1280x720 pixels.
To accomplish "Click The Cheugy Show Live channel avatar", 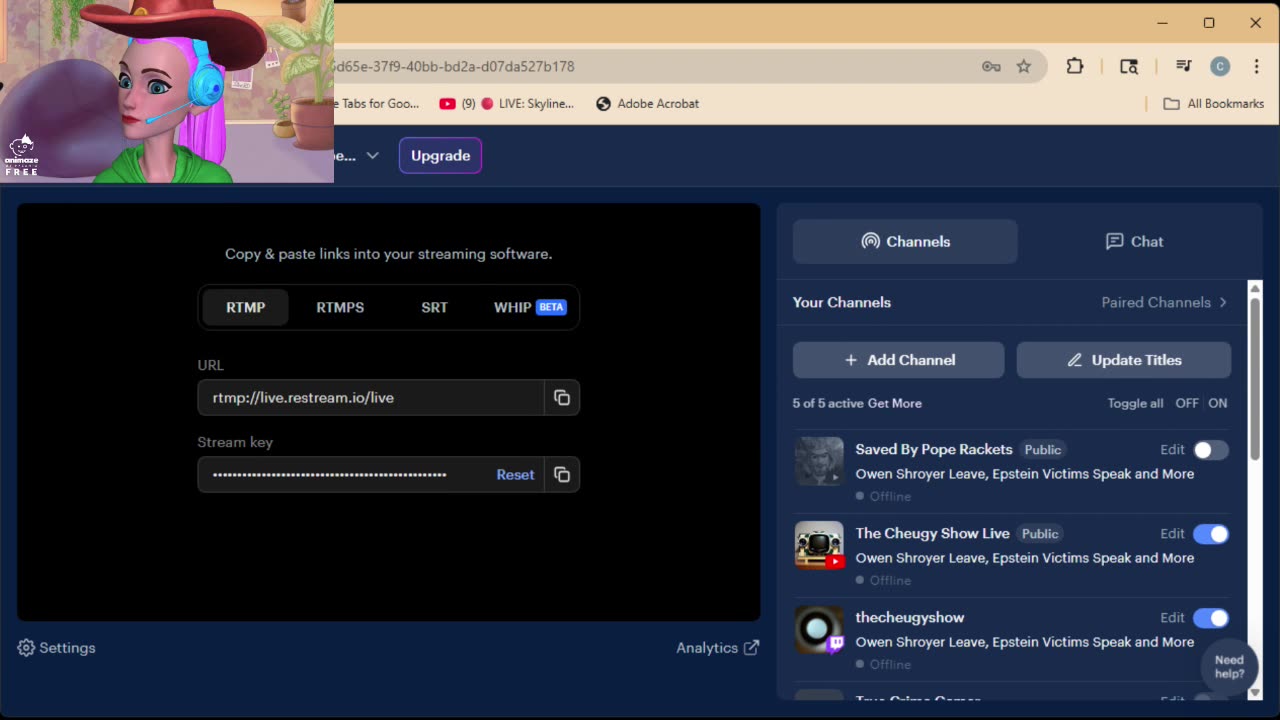I will click(x=819, y=545).
